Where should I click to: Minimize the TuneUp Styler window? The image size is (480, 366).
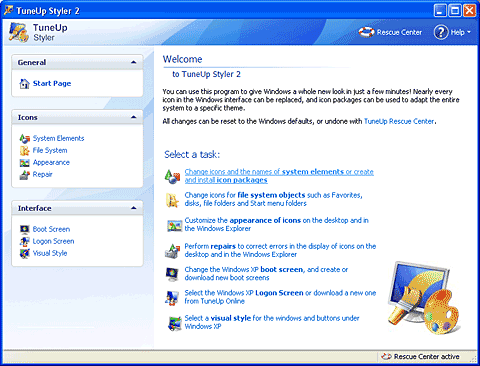[x=440, y=10]
